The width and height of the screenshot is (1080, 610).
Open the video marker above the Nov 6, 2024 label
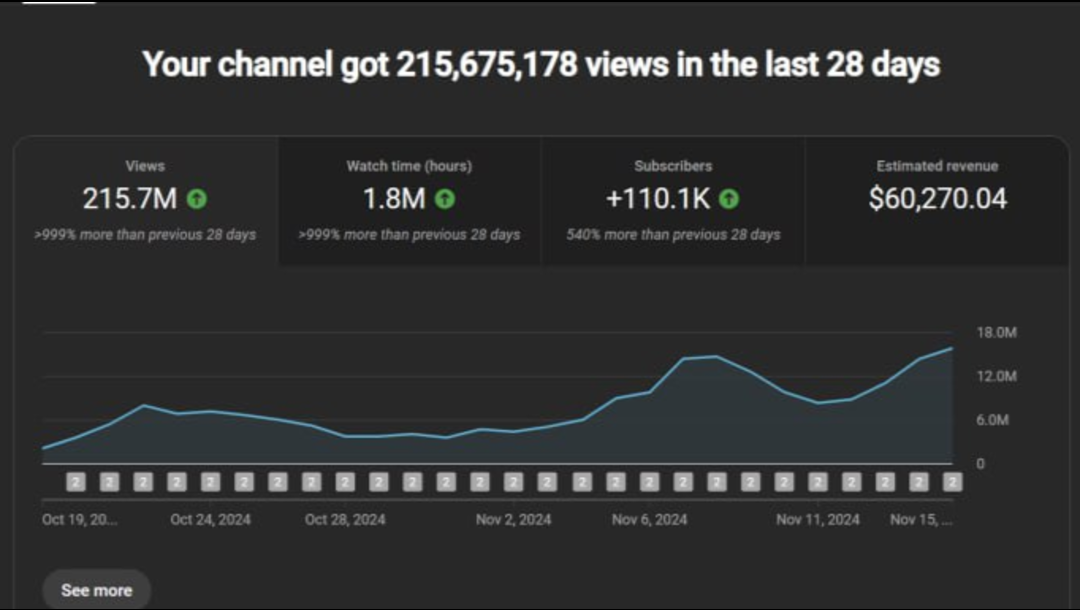tap(650, 482)
